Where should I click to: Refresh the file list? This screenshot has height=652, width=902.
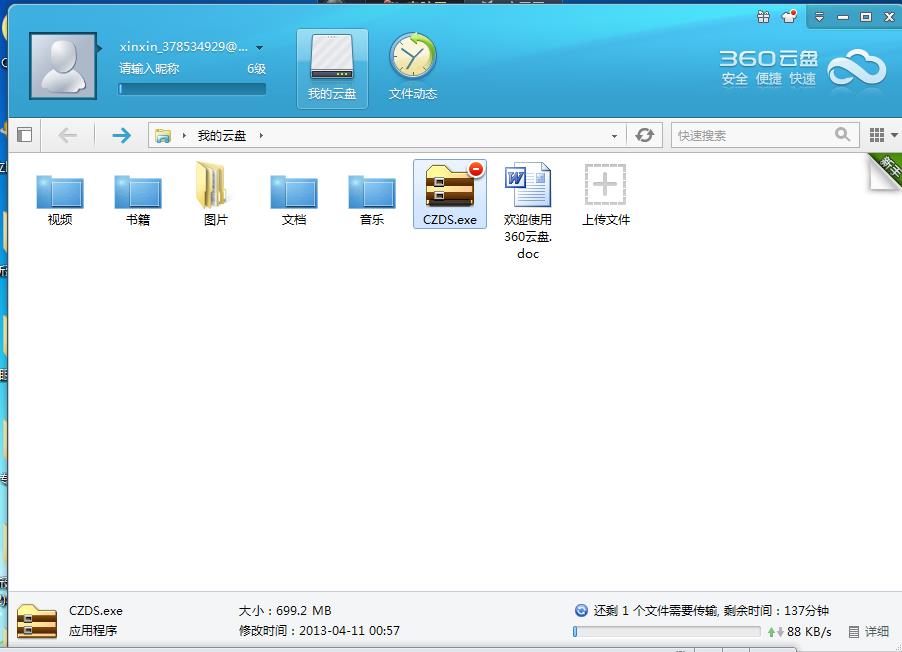tap(644, 135)
